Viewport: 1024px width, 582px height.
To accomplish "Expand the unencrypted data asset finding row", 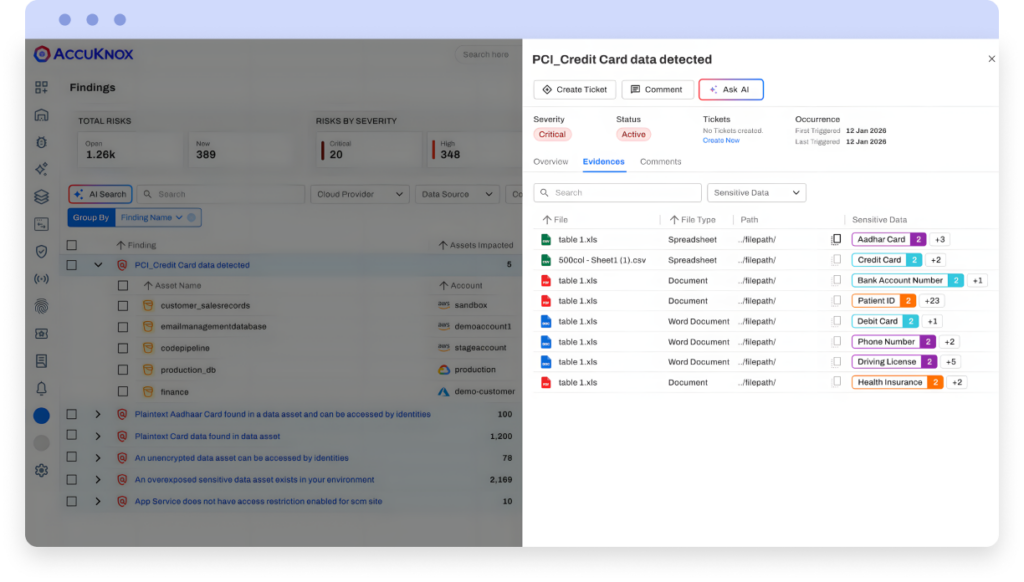I will [98, 458].
